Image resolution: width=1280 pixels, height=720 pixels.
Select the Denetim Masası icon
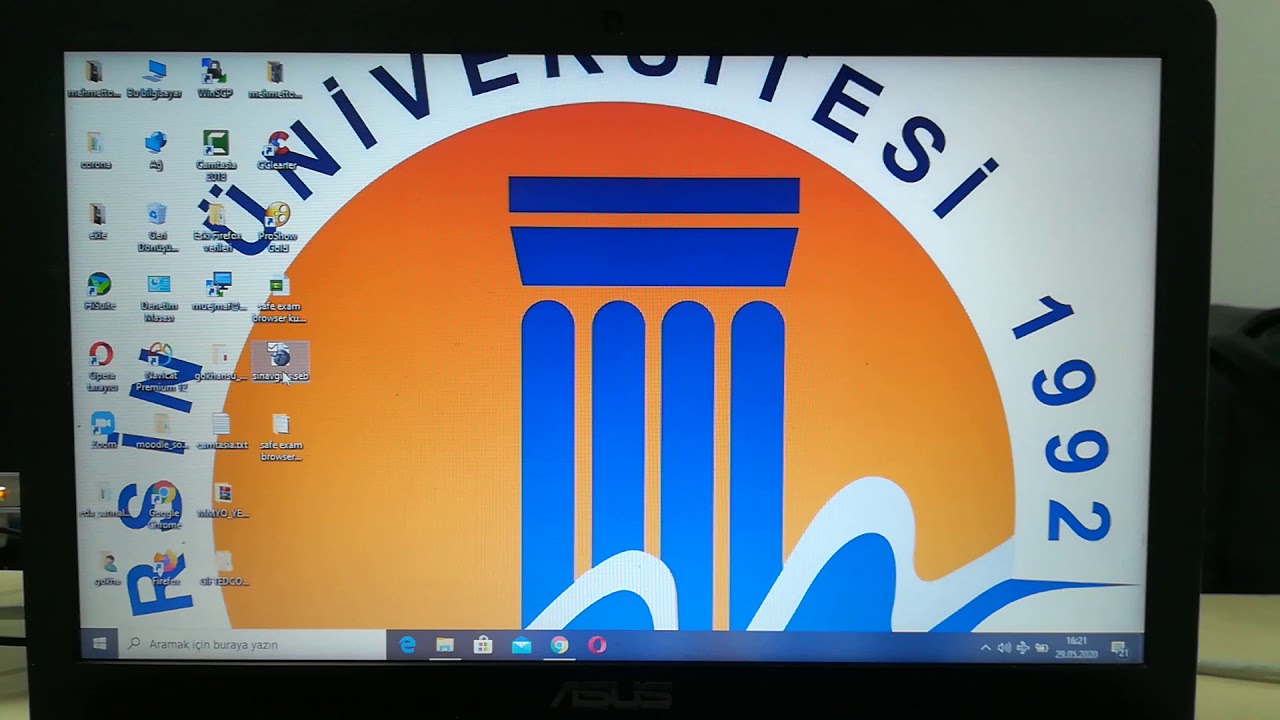(159, 298)
